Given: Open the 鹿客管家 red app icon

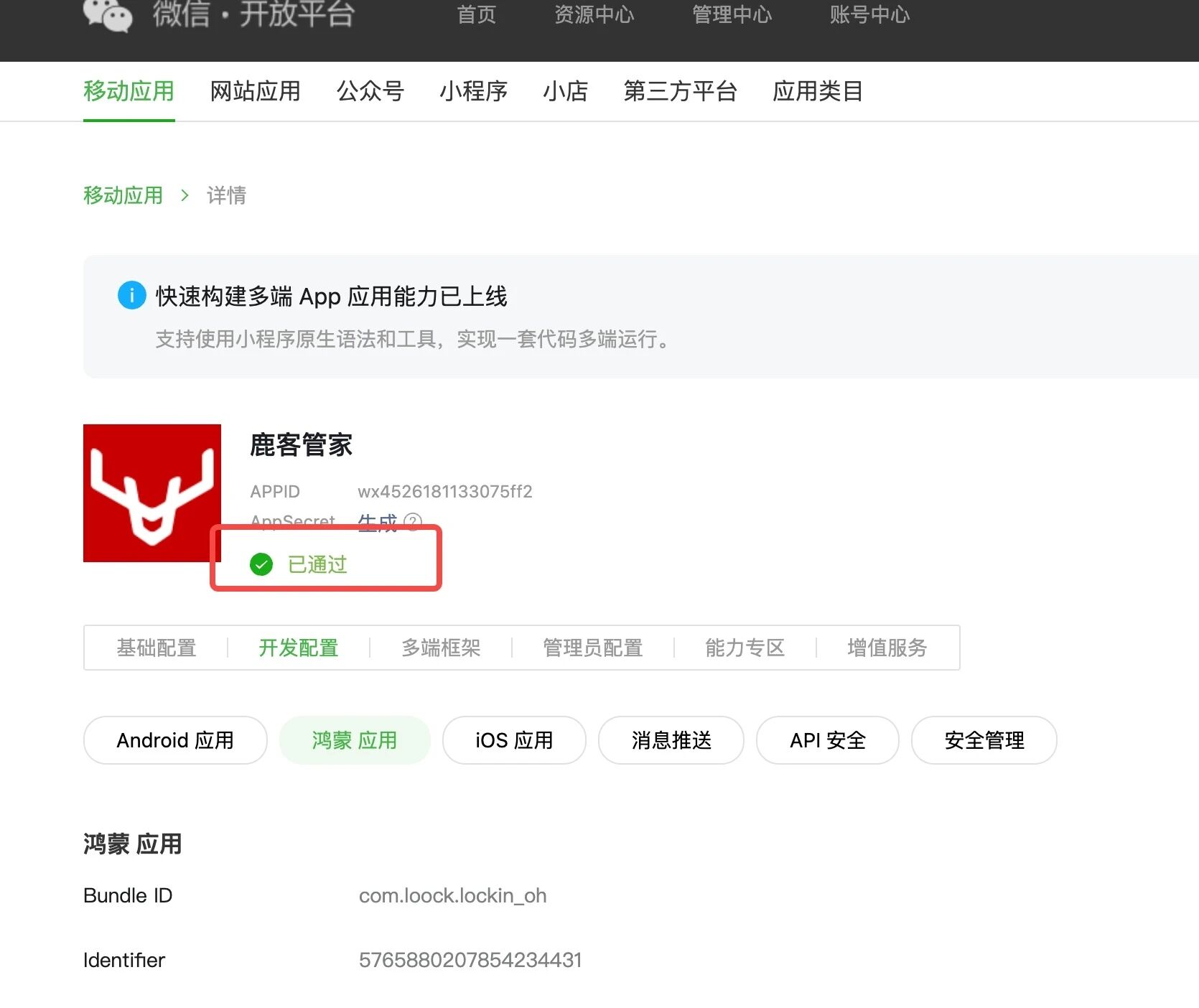Looking at the screenshot, I should coord(152,493).
